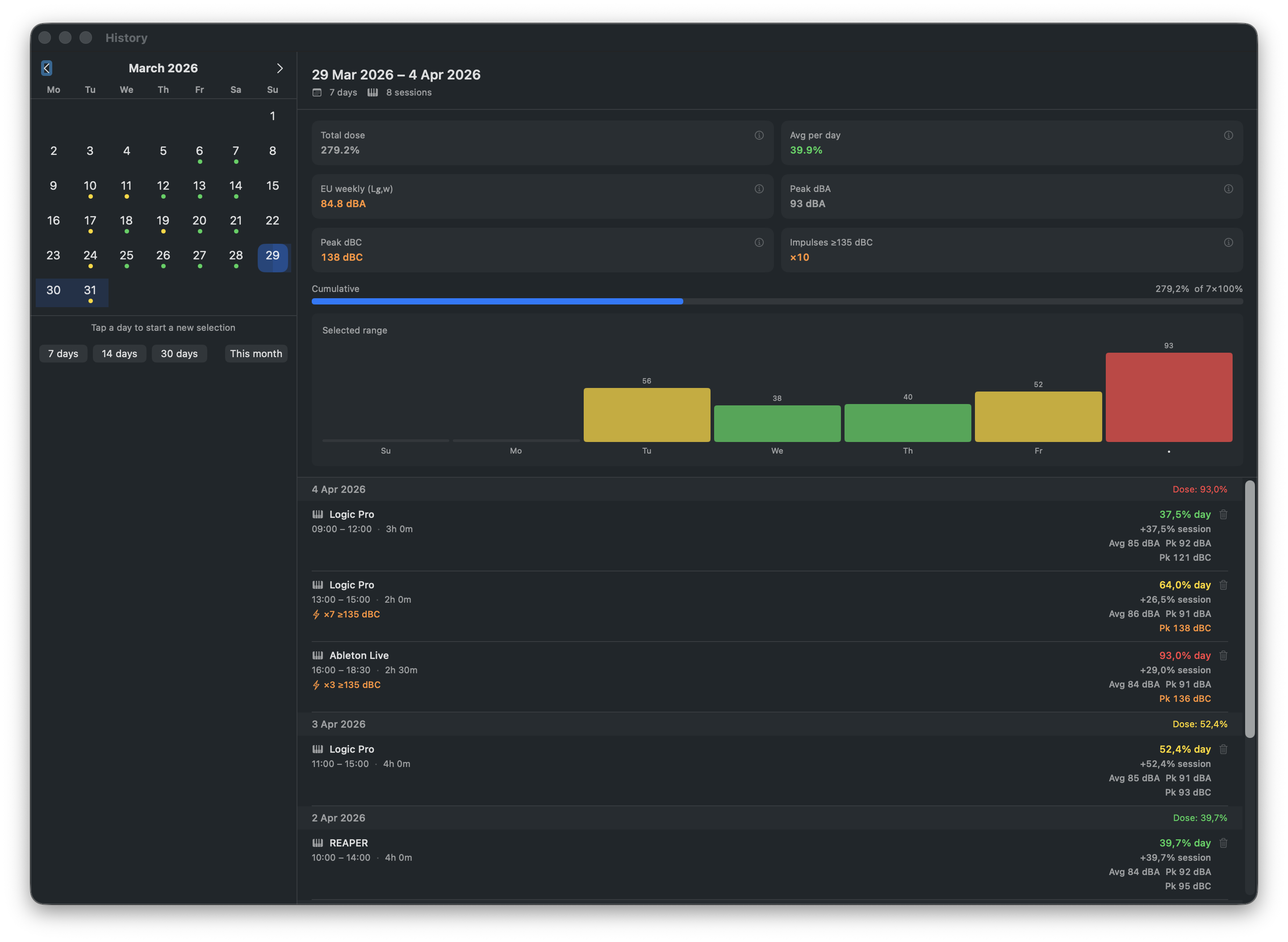View EU weekly (Lg,w) metric info
Image resolution: width=1288 pixels, height=942 pixels.
point(759,189)
